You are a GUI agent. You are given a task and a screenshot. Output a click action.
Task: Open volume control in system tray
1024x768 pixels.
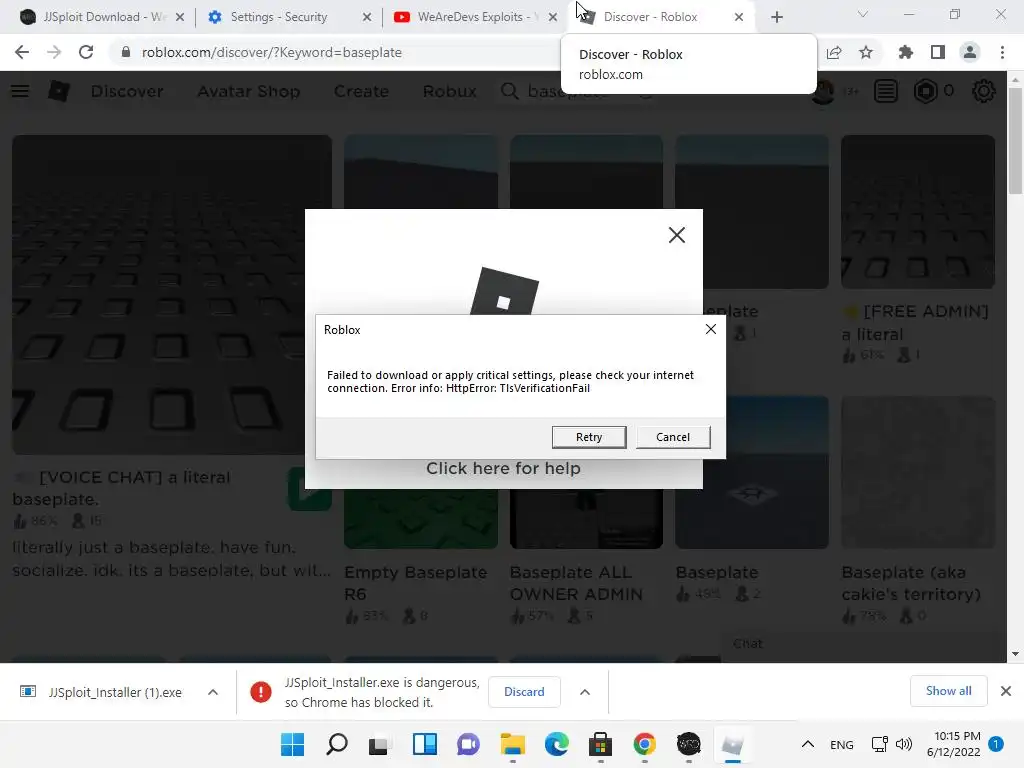pyautogui.click(x=904, y=744)
